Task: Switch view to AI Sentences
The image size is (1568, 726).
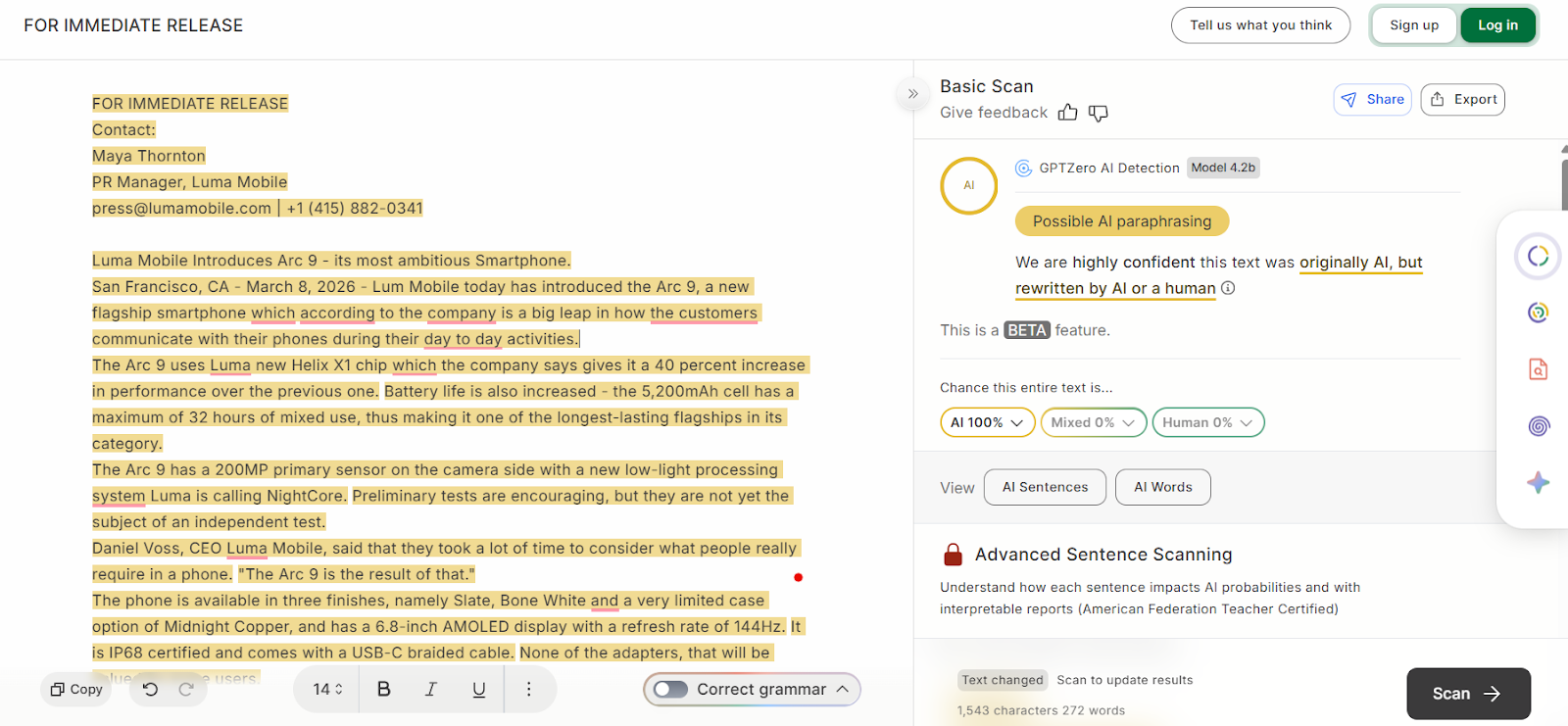Action: (x=1045, y=487)
